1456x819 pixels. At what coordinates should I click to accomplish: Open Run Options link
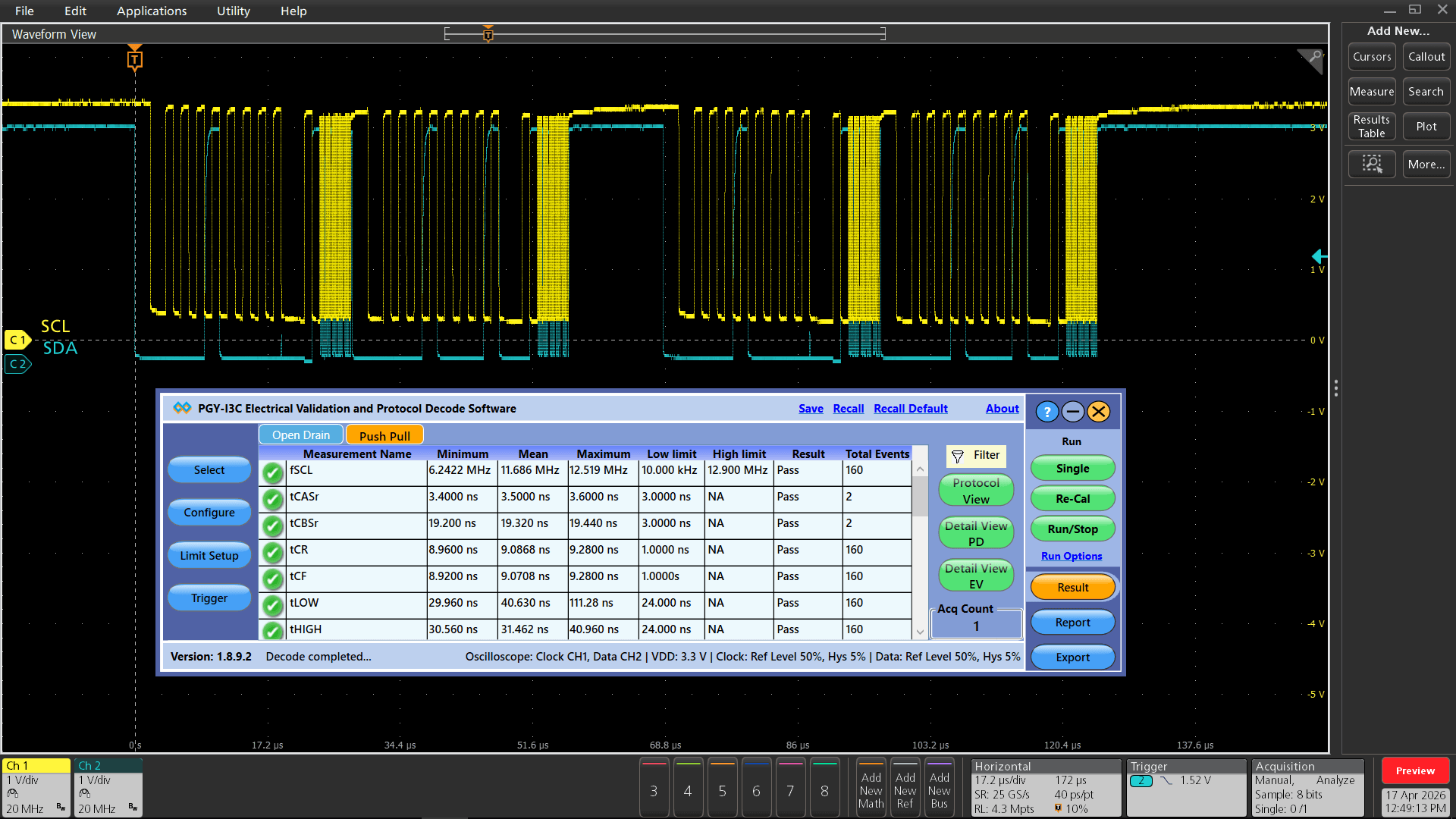(1072, 556)
